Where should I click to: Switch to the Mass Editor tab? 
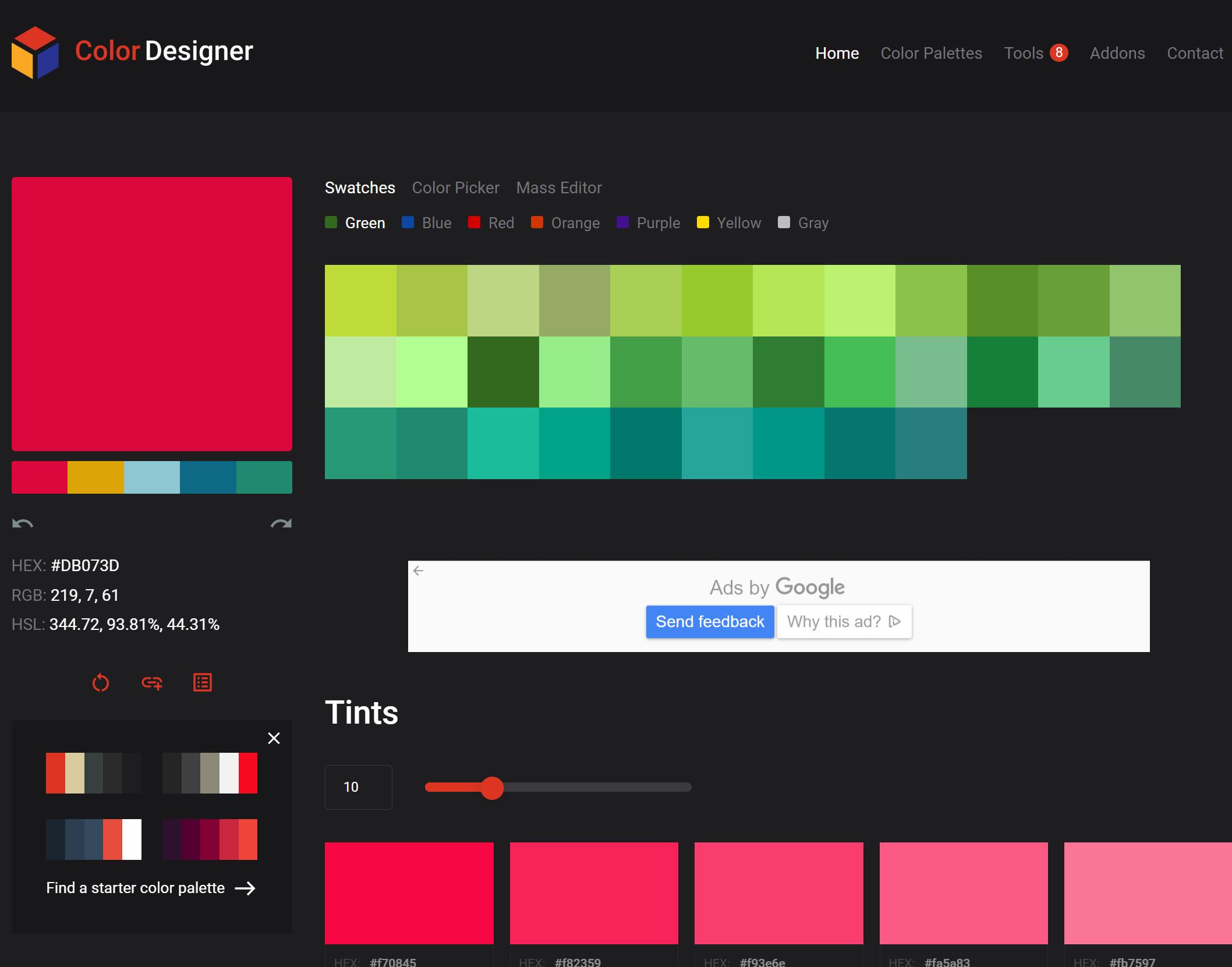559,187
